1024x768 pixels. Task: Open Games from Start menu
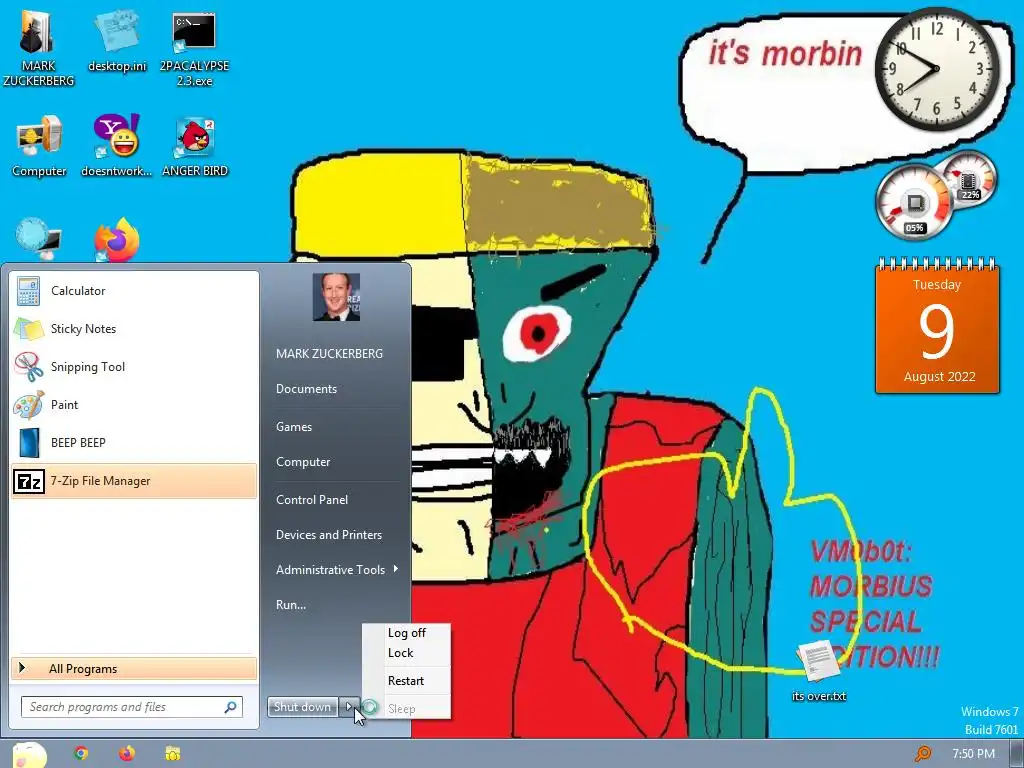(294, 426)
